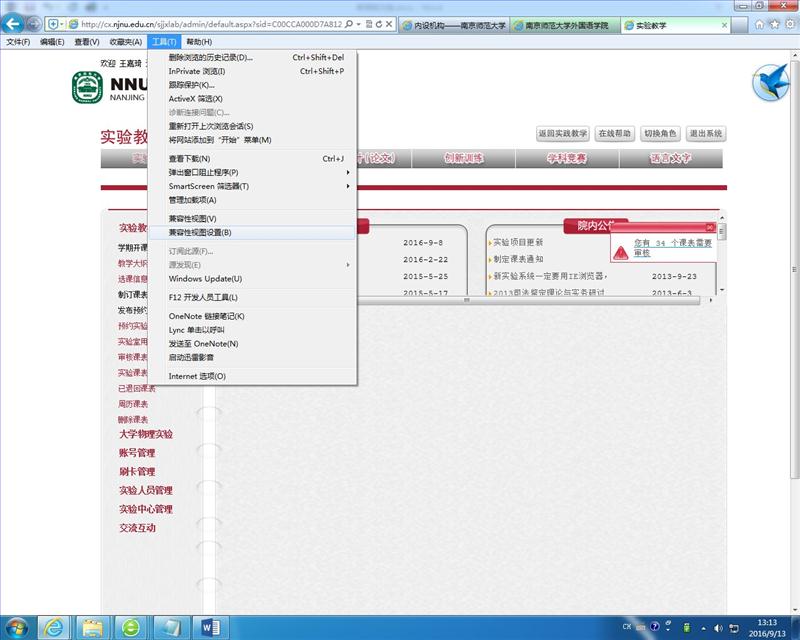Viewport: 800px width, 640px height.
Task: Click the browser Back arrow button
Action: coord(14,23)
